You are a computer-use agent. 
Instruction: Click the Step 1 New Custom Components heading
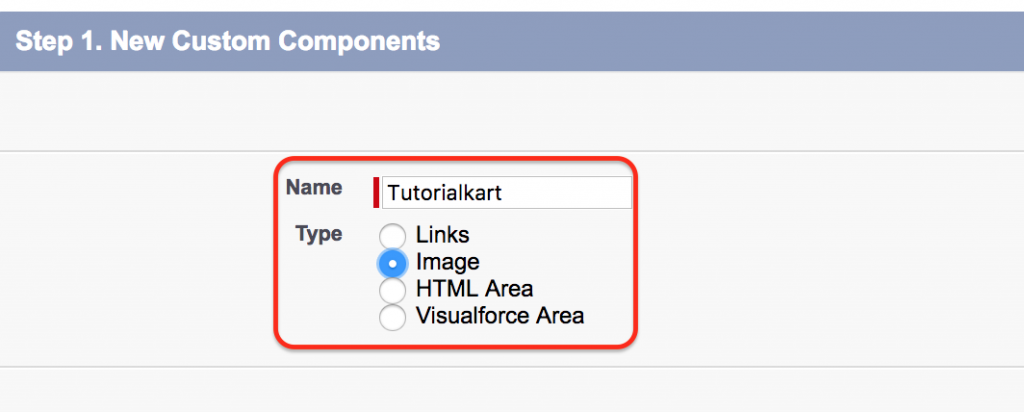pos(228,41)
